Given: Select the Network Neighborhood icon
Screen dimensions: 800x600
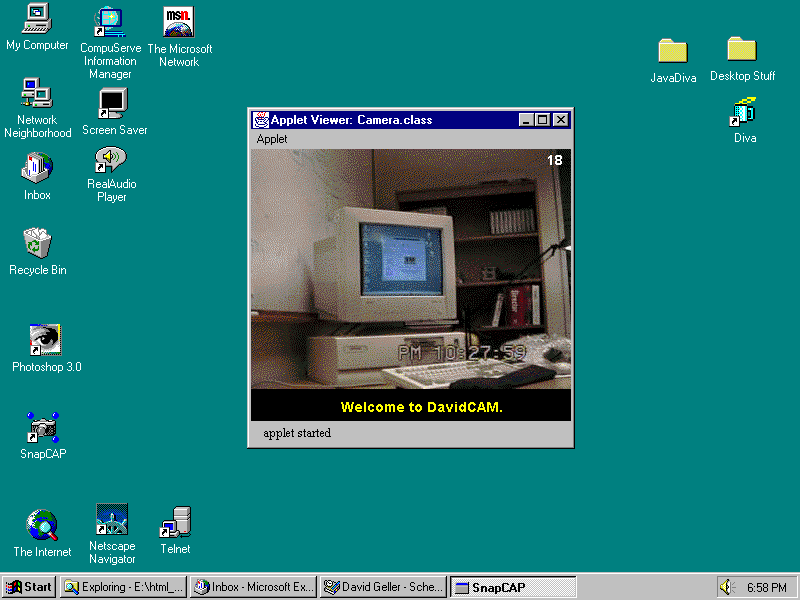Looking at the screenshot, I should coord(37,94).
